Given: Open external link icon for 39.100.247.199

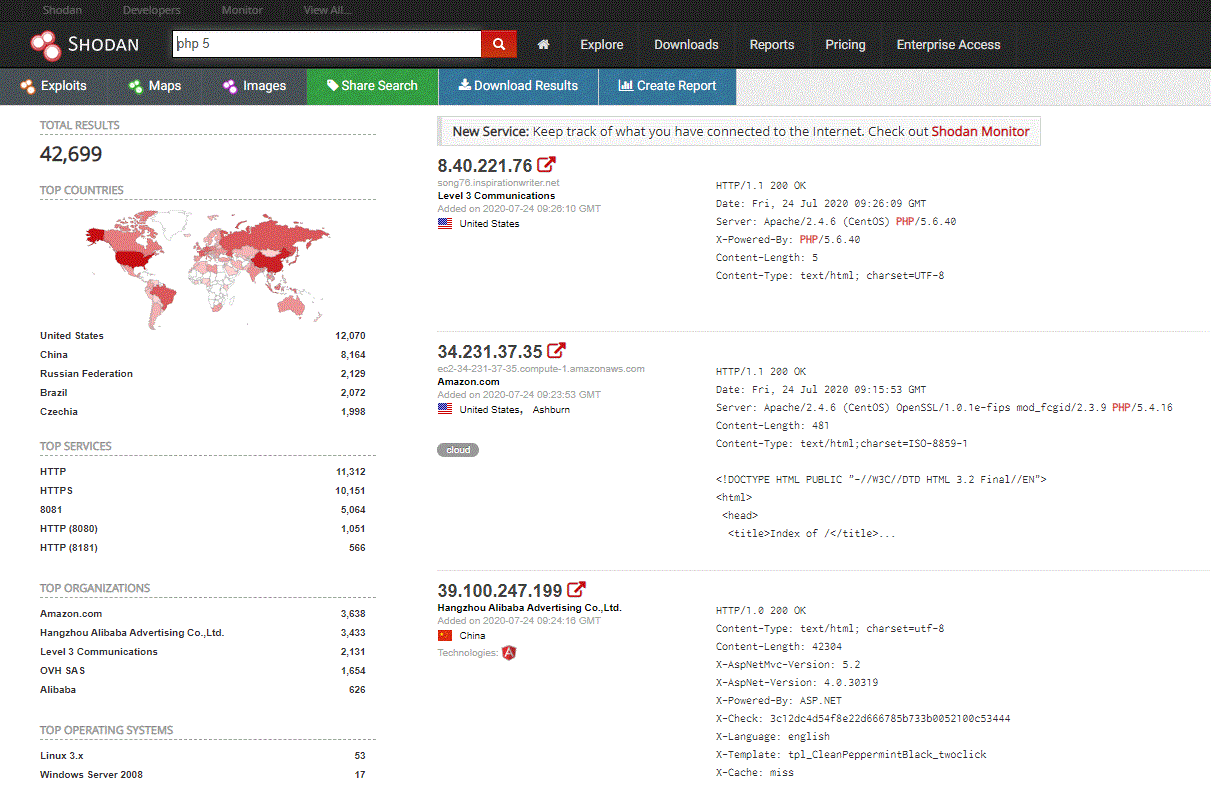Looking at the screenshot, I should (576, 590).
